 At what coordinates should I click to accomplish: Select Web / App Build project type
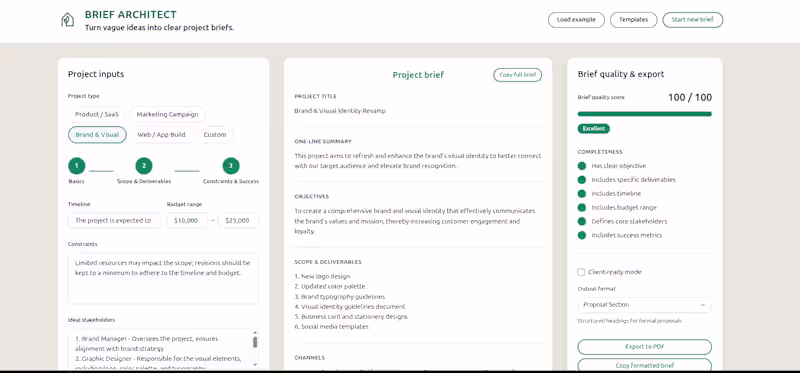161,135
